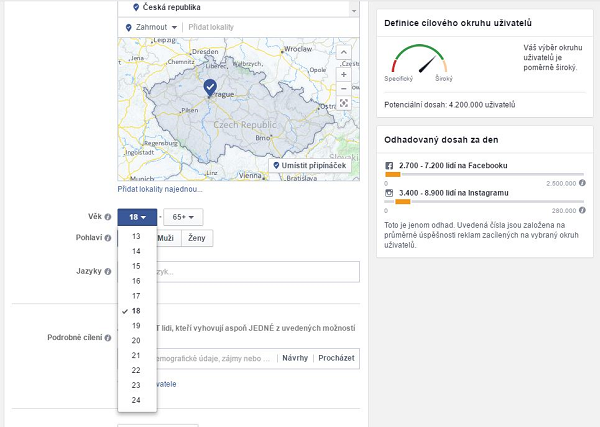Click the Facebook reach orange bar
The height and width of the screenshot is (427, 600).
(x=393, y=174)
